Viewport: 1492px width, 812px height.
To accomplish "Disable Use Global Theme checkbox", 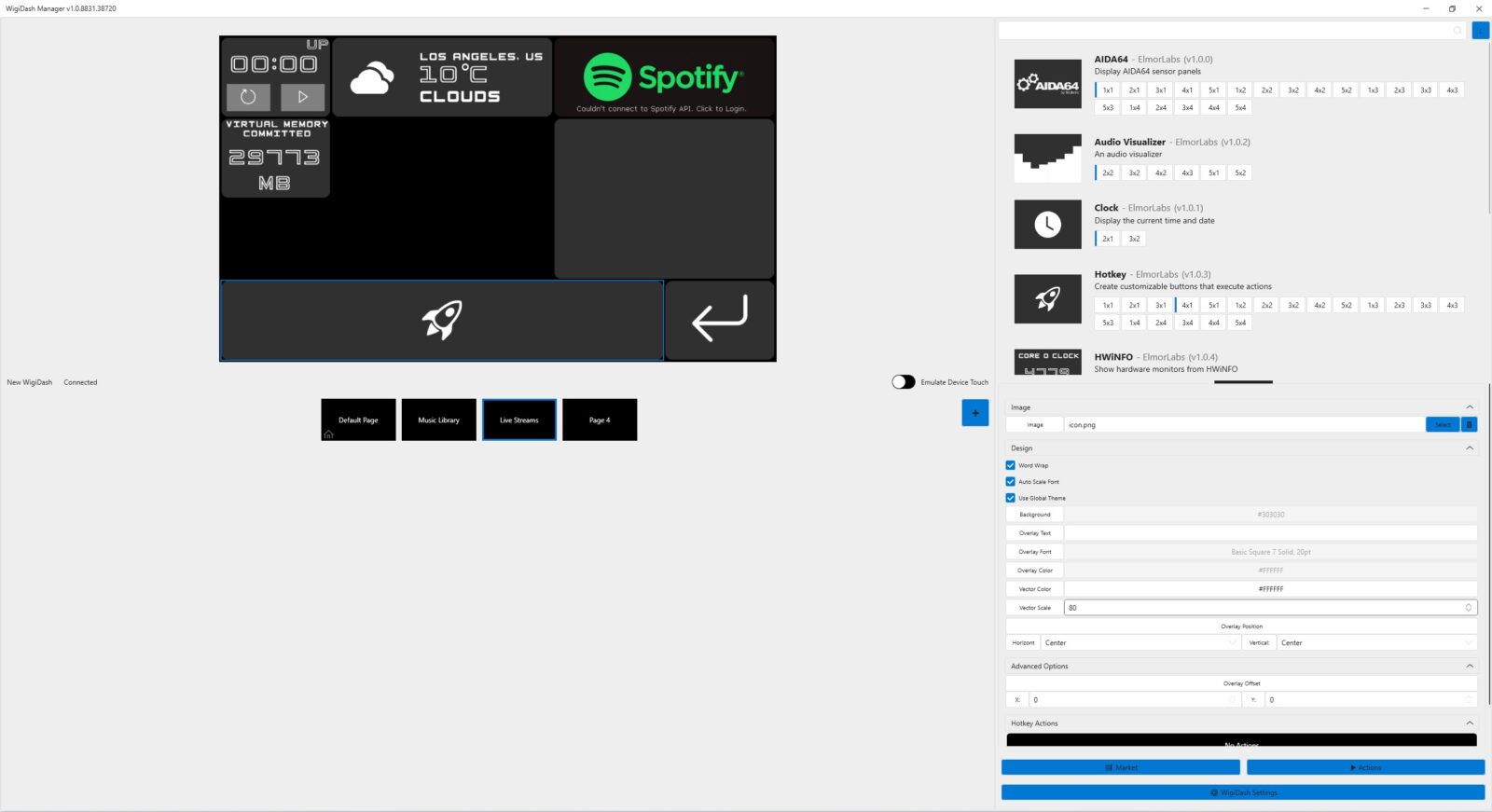I will [1010, 498].
